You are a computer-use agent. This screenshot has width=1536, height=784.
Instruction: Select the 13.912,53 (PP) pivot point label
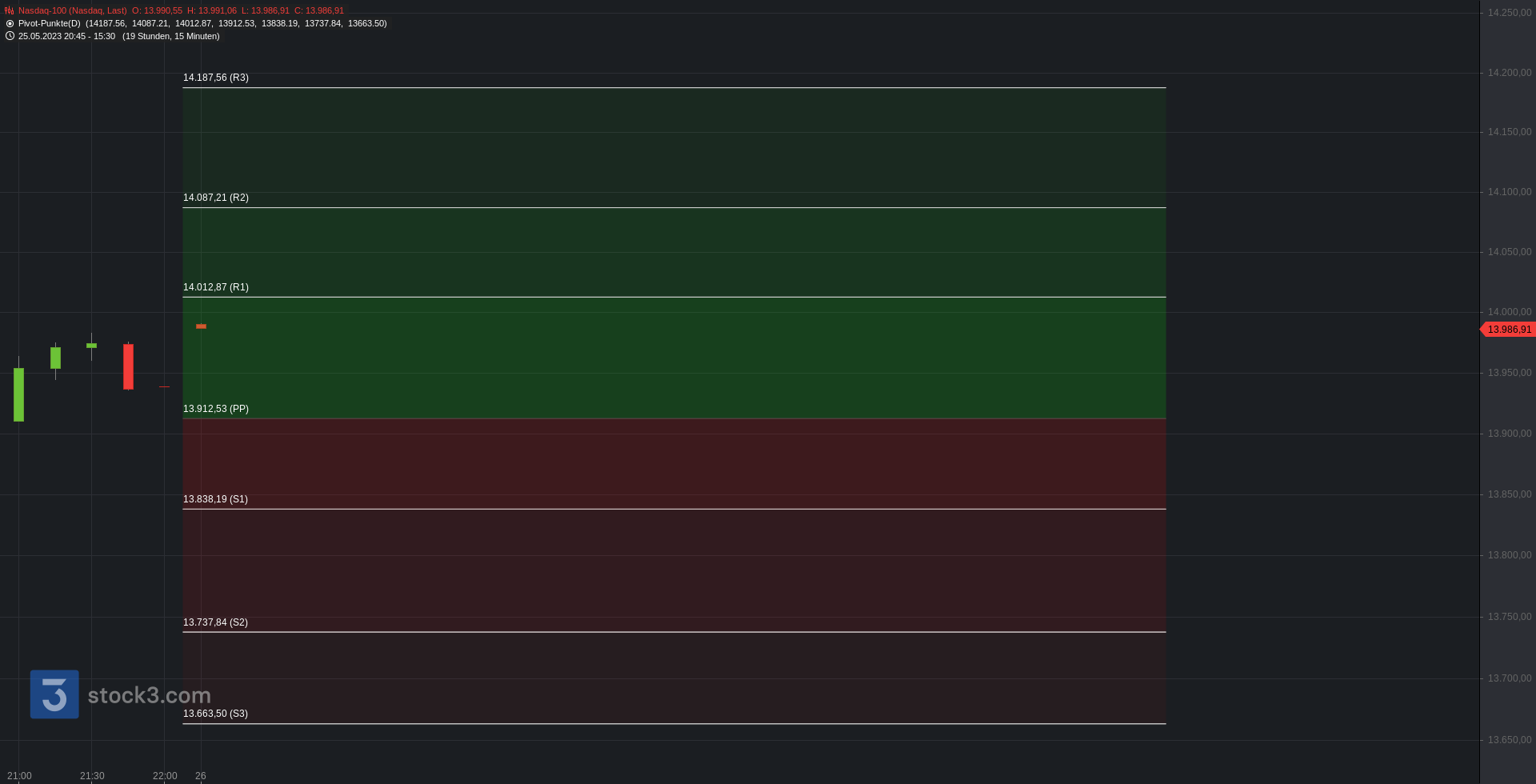pos(216,409)
